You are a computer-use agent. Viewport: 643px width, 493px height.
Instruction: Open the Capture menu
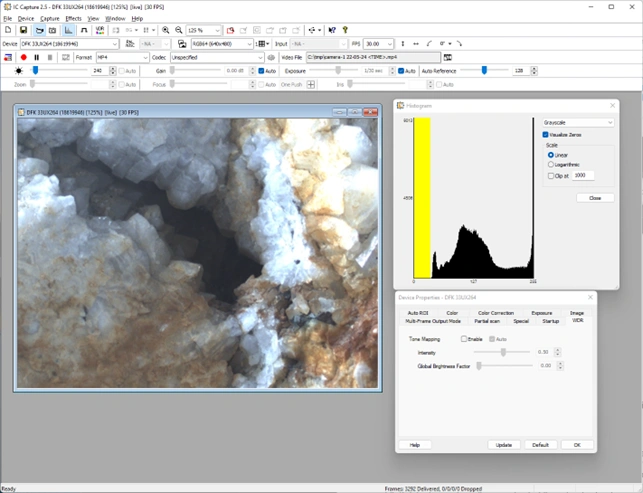pyautogui.click(x=50, y=18)
